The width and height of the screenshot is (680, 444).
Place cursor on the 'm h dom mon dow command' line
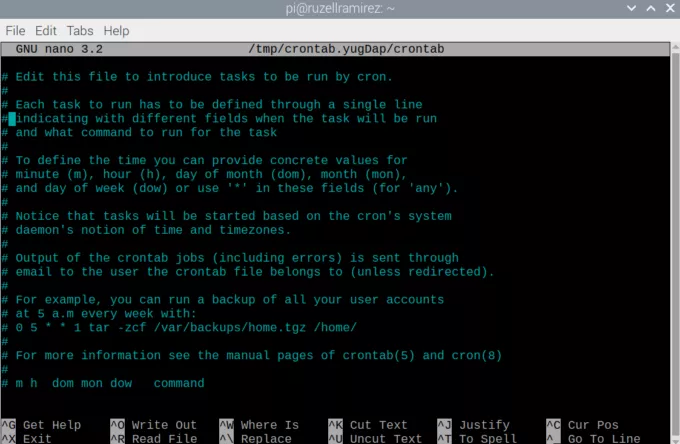coord(109,383)
